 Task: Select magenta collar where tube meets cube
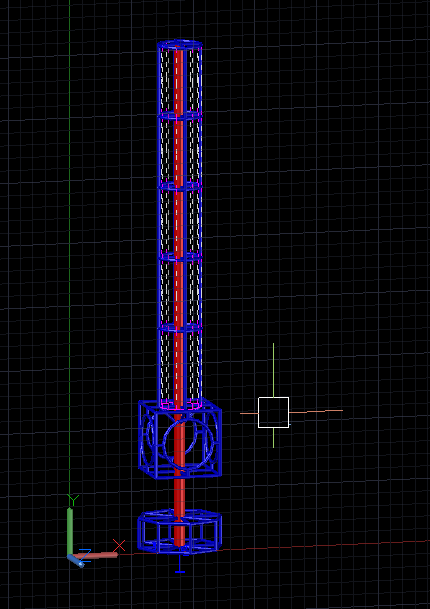(180, 405)
